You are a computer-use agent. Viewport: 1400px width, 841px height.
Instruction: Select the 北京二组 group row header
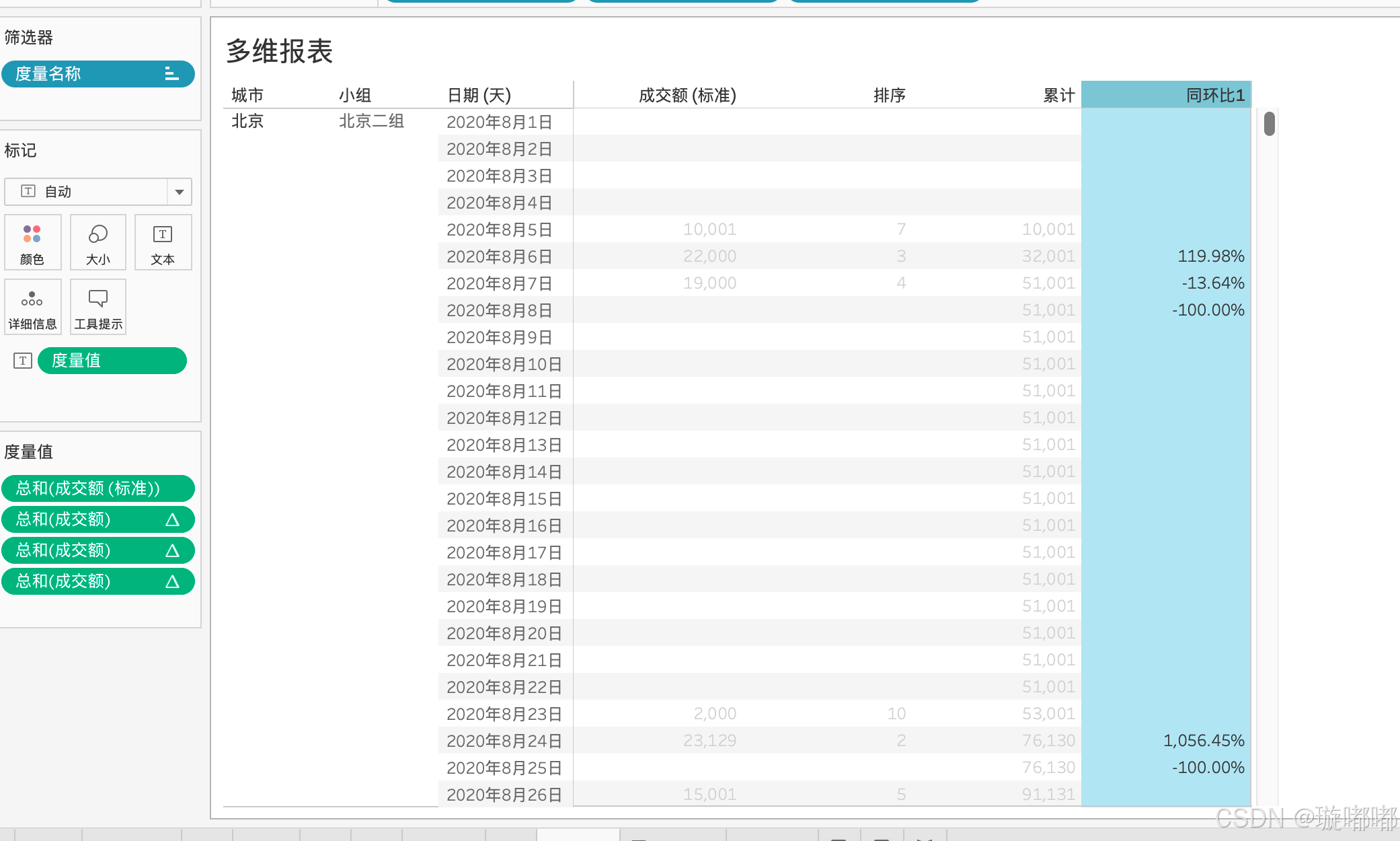tap(371, 121)
